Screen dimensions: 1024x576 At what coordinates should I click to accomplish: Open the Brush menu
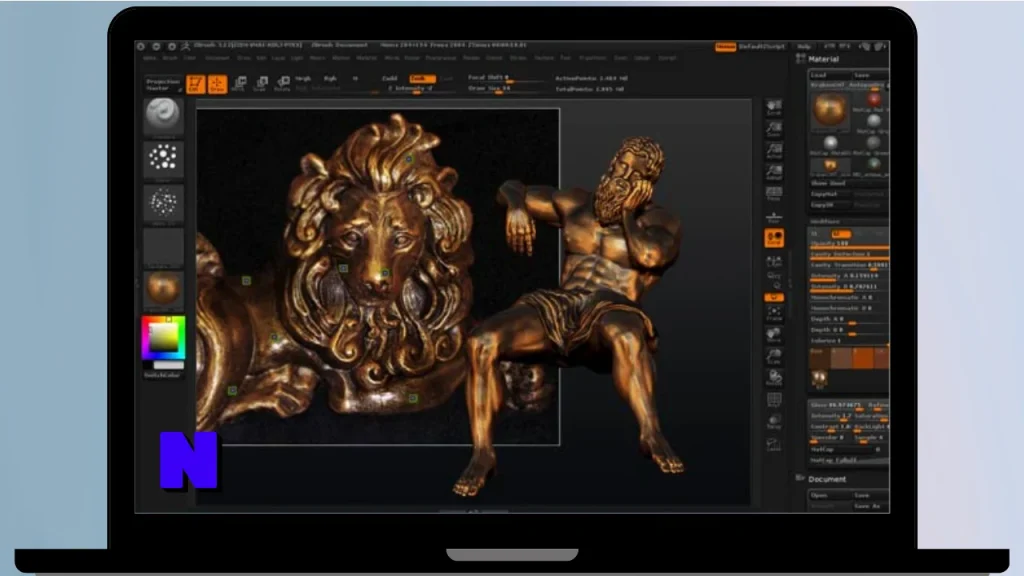170,58
